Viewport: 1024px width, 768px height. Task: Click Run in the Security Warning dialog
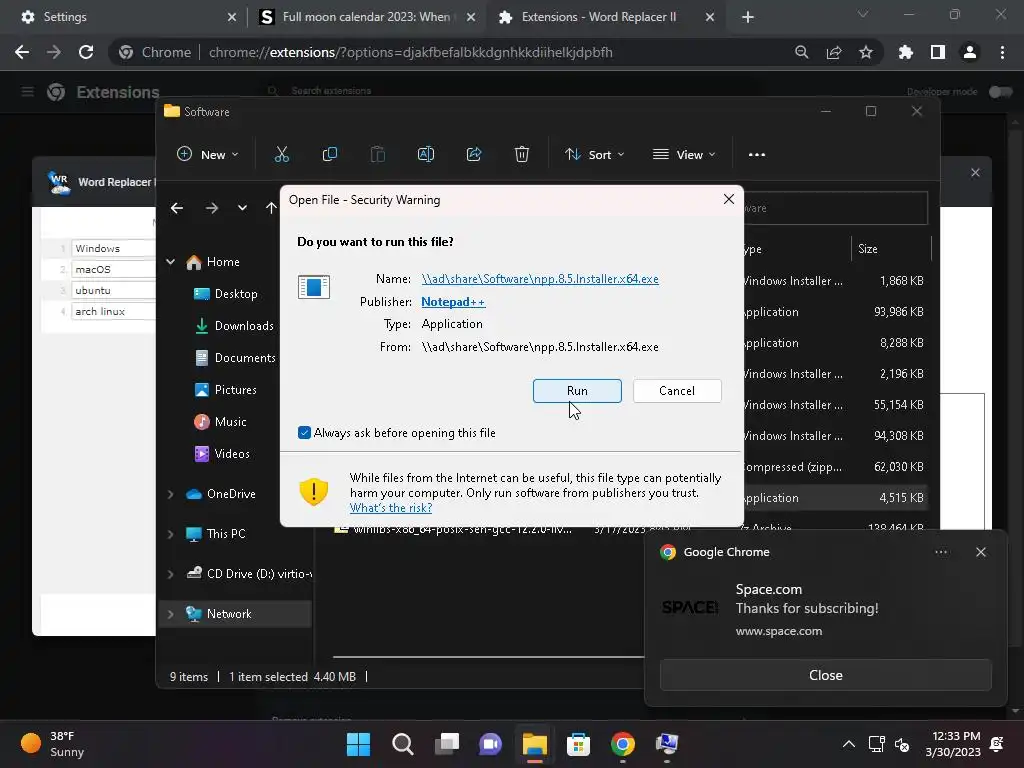(577, 391)
